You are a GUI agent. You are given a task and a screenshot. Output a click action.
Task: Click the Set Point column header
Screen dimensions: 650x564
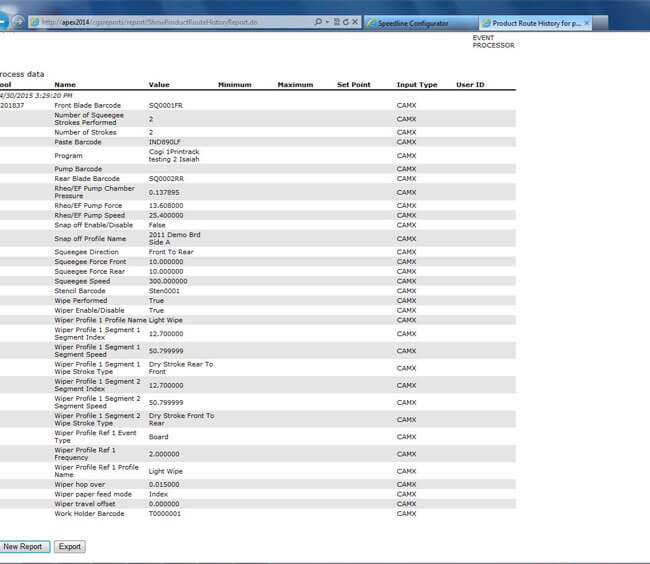(x=354, y=85)
